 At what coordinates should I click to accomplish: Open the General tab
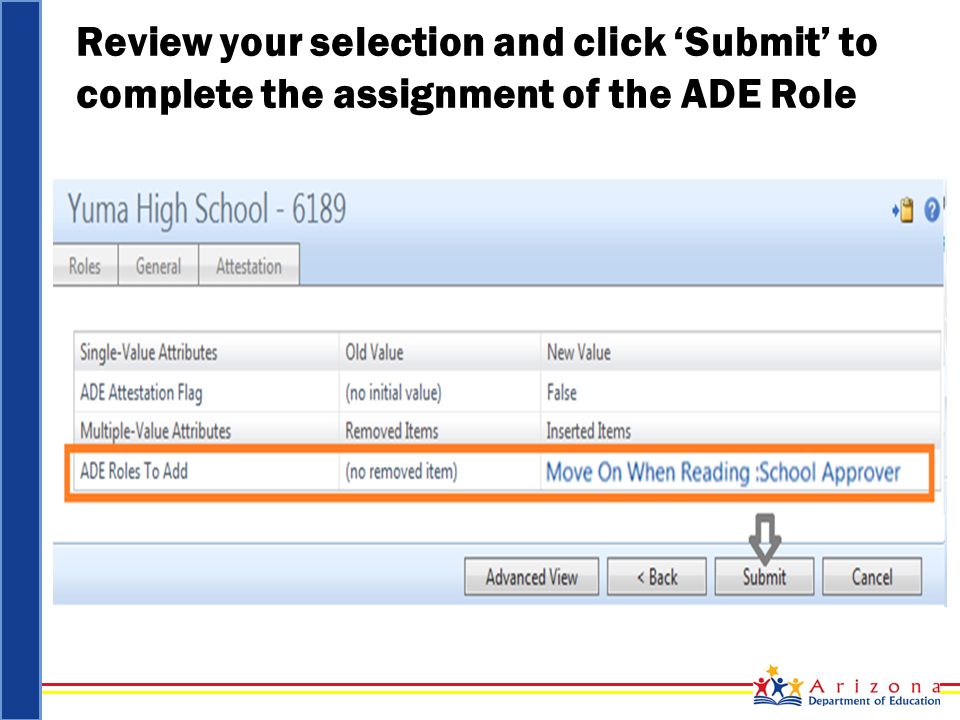[158, 264]
